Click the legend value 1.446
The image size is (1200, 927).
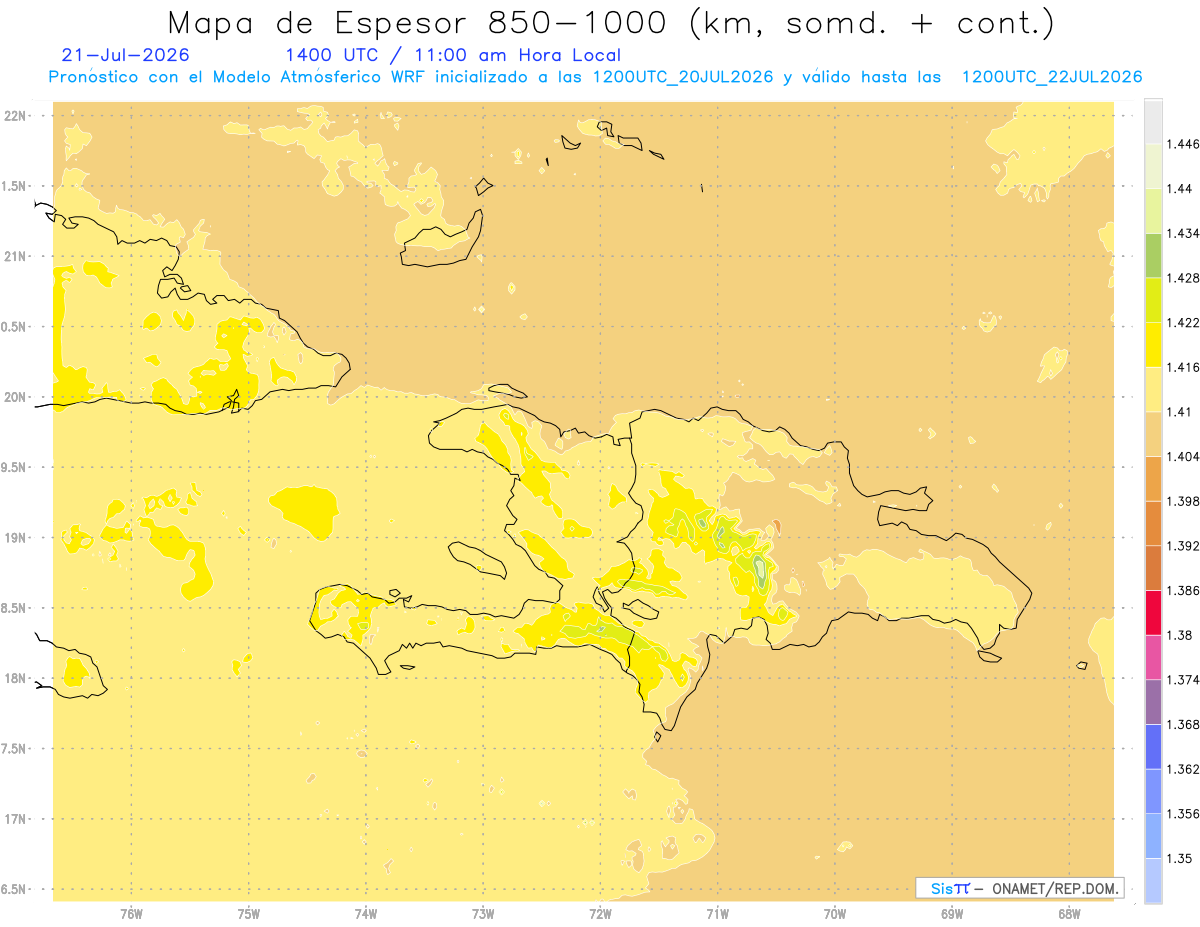pyautogui.click(x=1185, y=144)
